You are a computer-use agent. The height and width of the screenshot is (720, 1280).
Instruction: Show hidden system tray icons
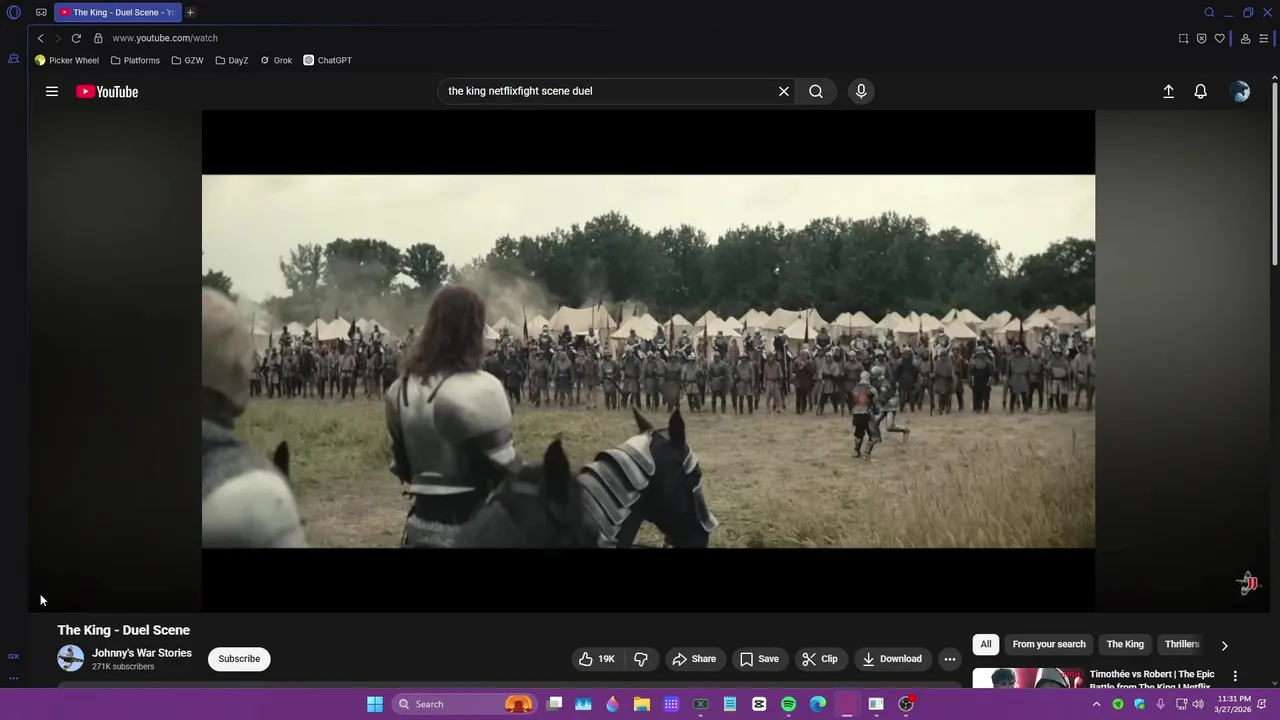click(1097, 704)
